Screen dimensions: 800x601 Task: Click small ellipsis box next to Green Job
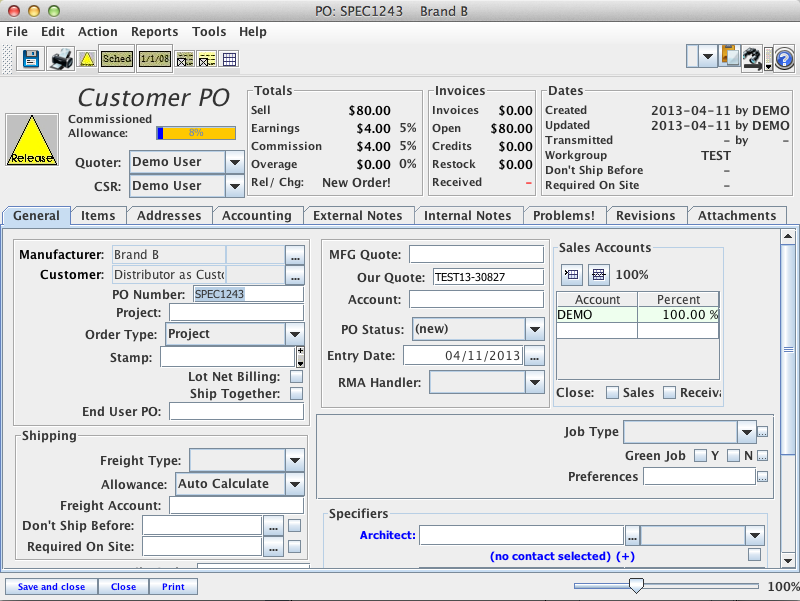[x=762, y=456]
